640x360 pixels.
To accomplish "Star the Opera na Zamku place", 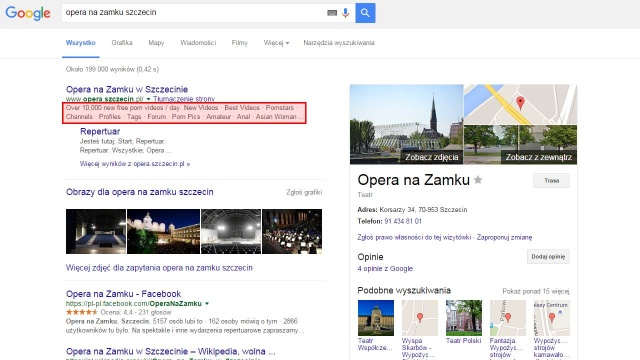I will (x=478, y=180).
